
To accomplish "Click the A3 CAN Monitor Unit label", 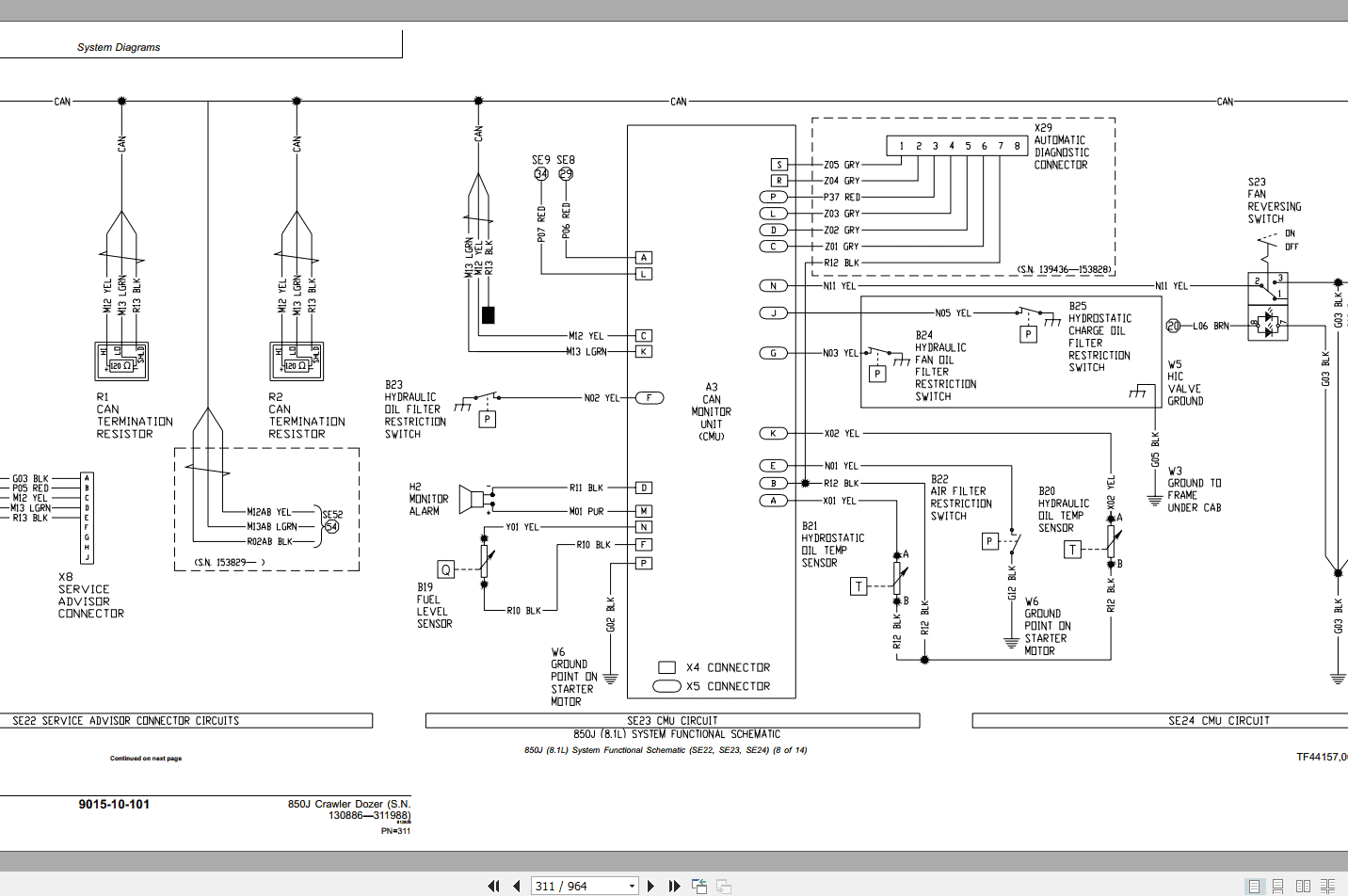I will tap(712, 411).
